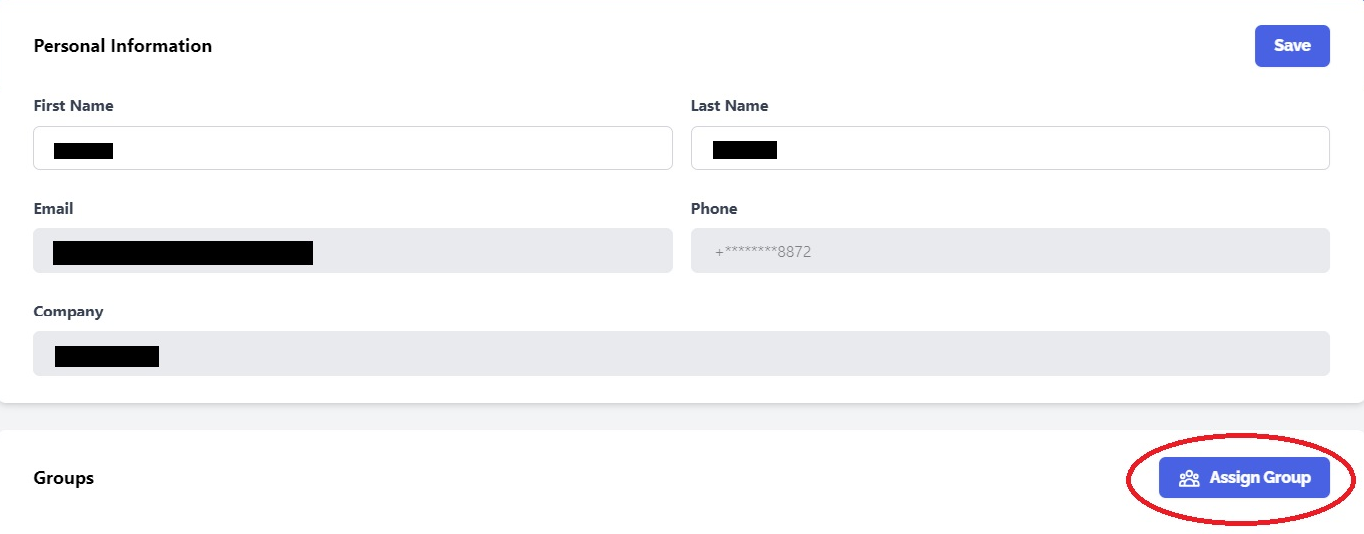
Task: Click the disabled Email field
Action: coord(353,251)
